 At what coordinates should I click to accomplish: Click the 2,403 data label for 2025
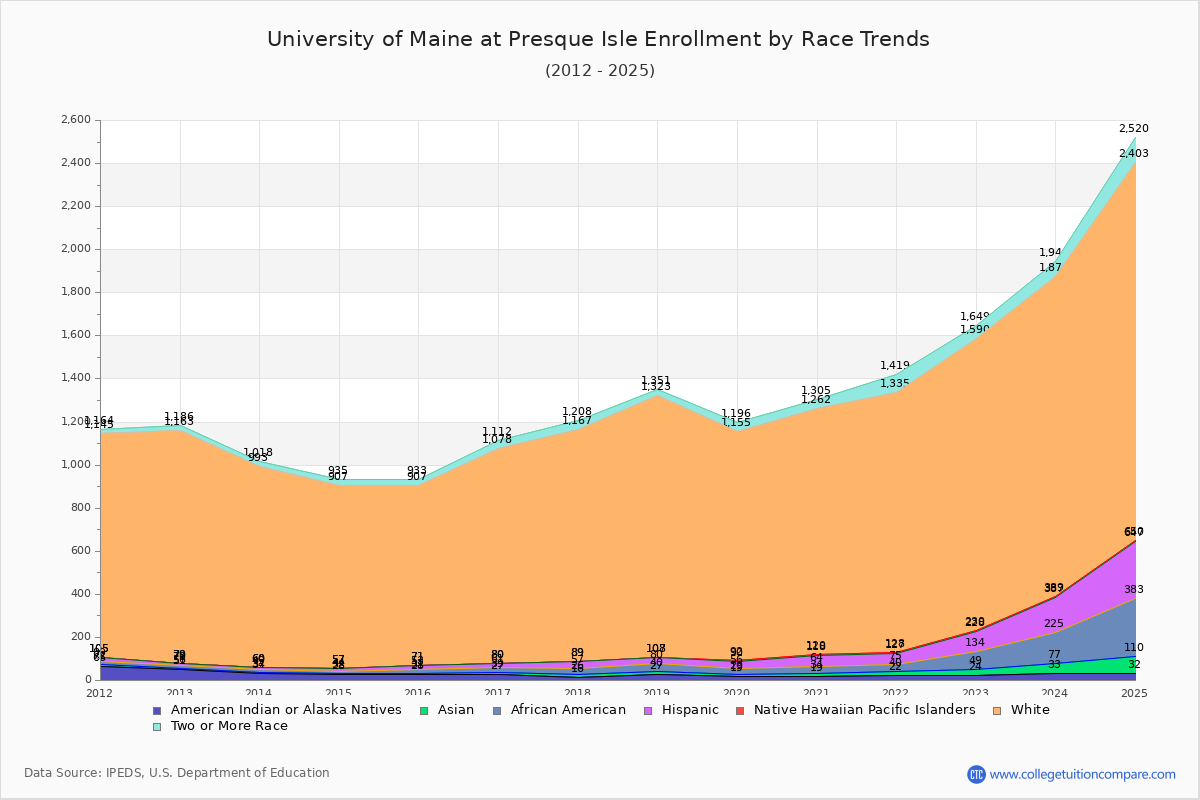(x=1133, y=154)
